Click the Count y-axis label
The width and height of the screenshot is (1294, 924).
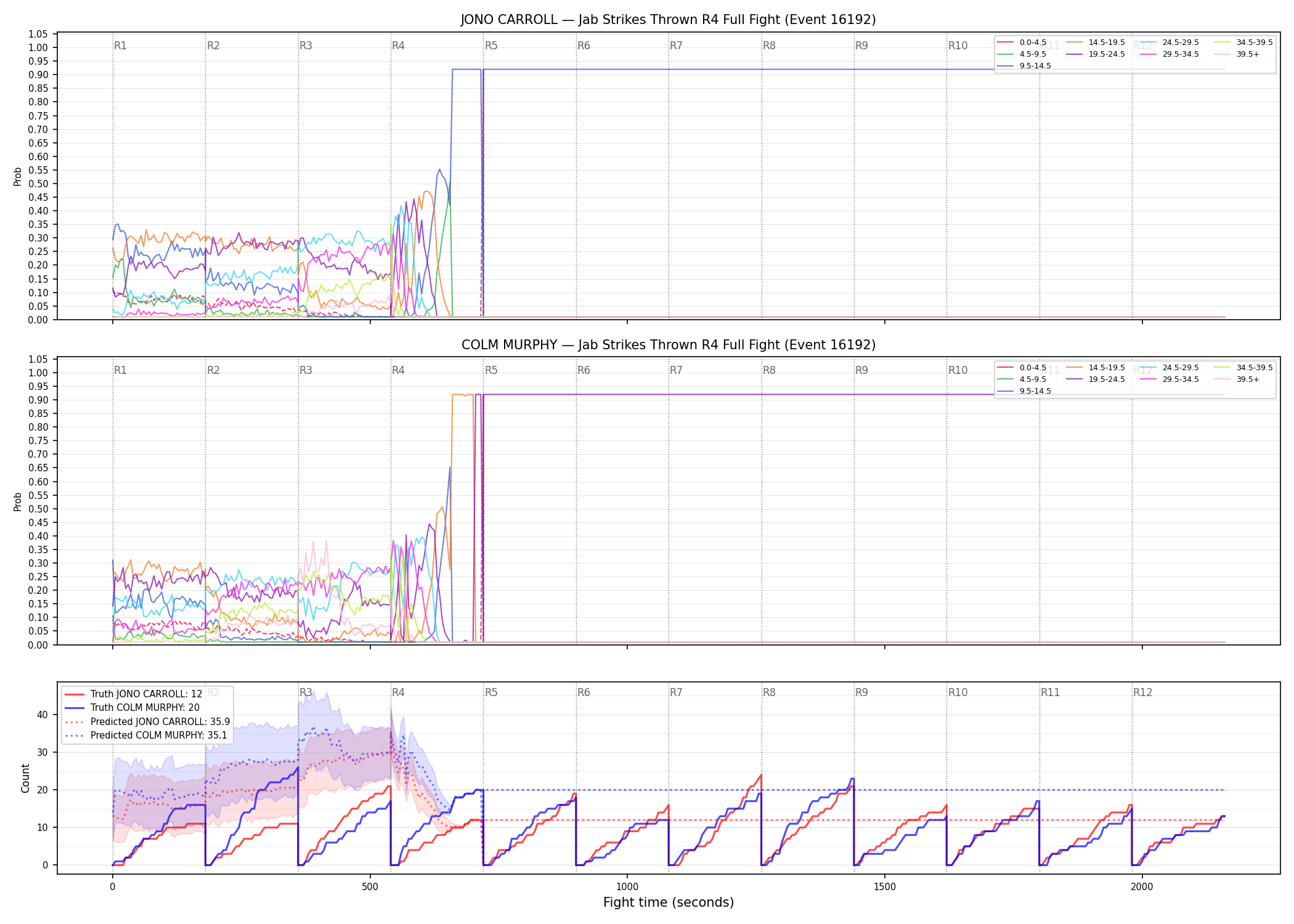click(x=25, y=778)
